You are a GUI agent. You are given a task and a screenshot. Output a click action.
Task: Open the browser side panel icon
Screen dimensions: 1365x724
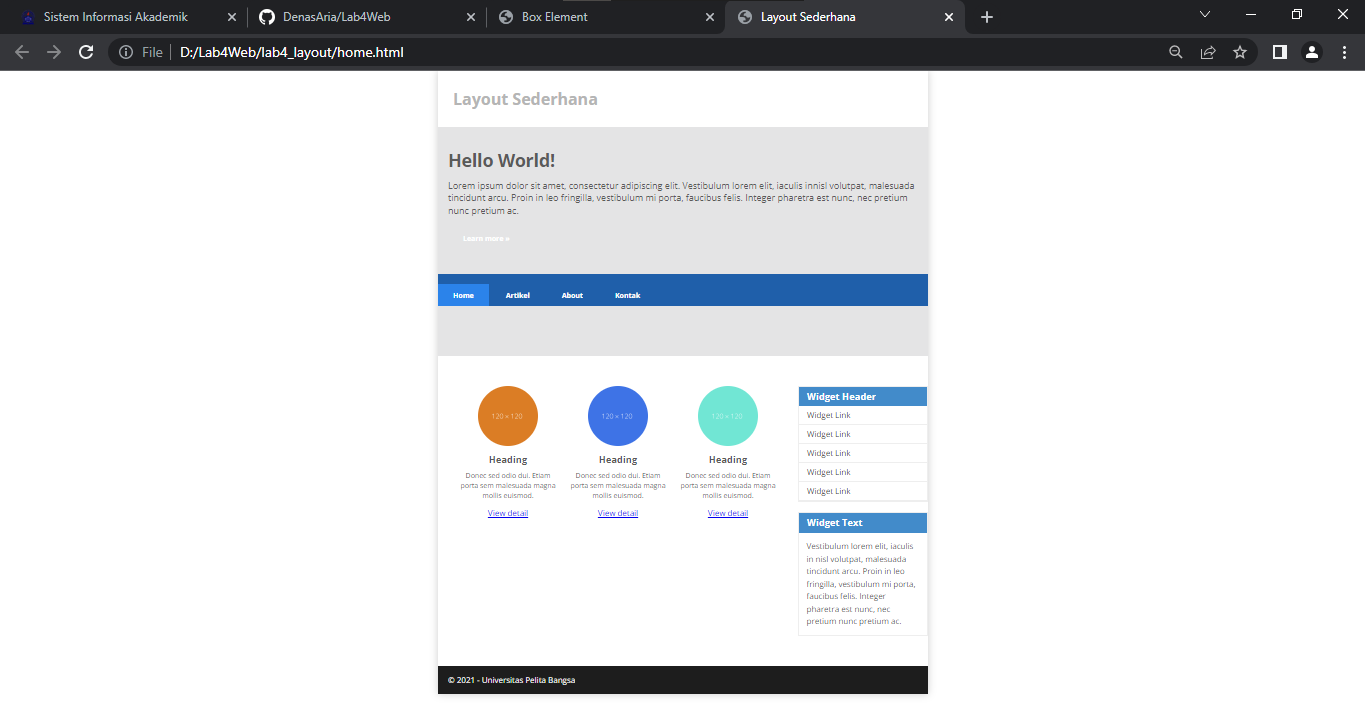[x=1279, y=52]
